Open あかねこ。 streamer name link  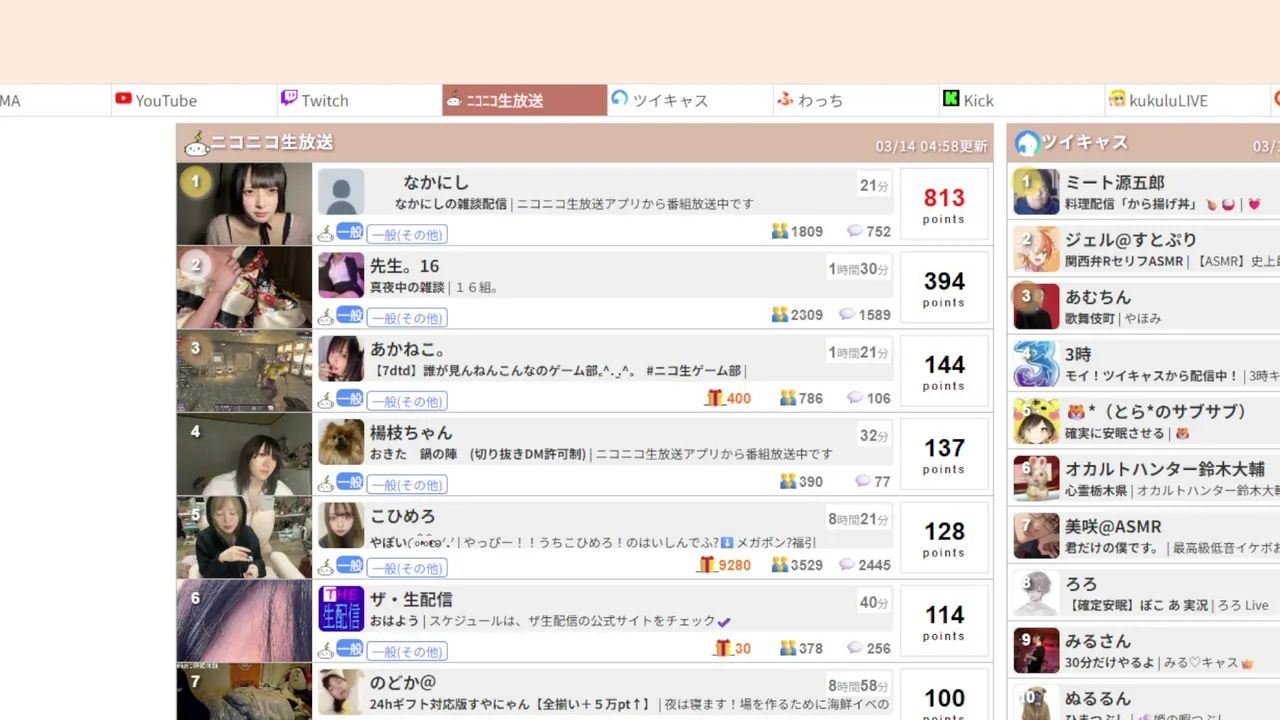[408, 349]
